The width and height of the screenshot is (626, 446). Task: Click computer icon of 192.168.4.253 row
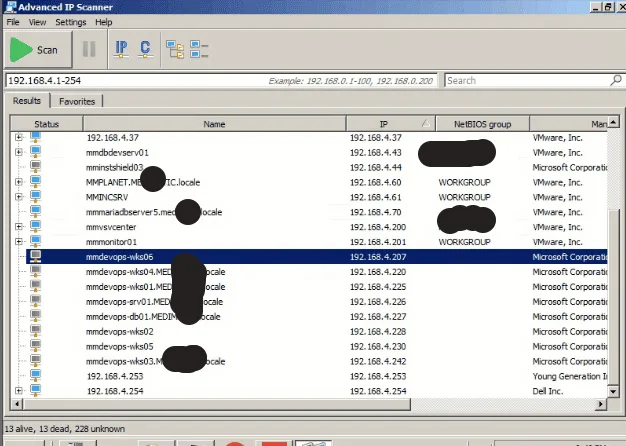(36, 376)
